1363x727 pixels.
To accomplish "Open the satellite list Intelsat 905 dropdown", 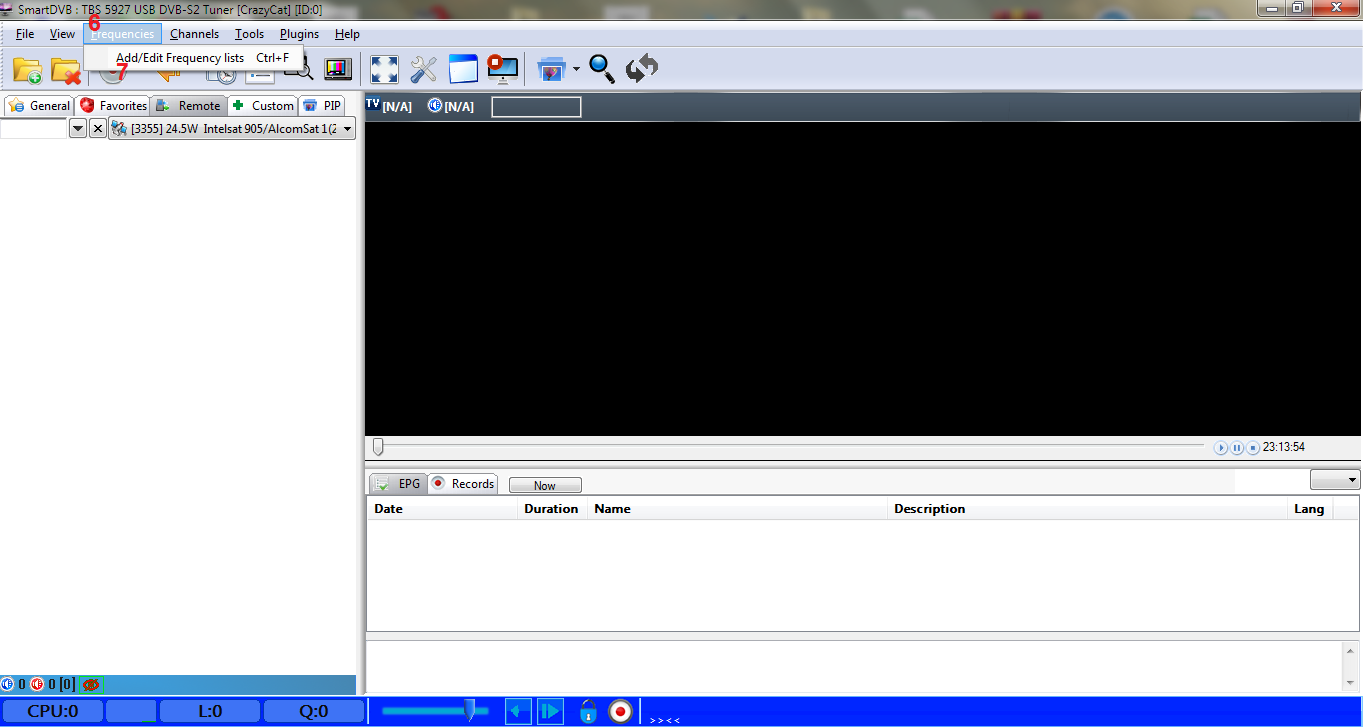I will pyautogui.click(x=232, y=129).
